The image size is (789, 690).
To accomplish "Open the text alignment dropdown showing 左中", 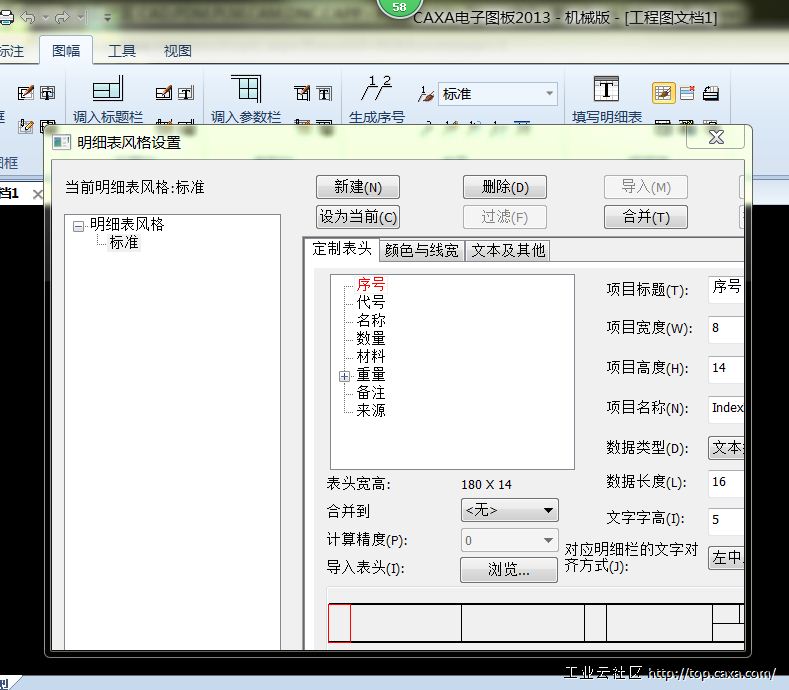I will pos(726,558).
